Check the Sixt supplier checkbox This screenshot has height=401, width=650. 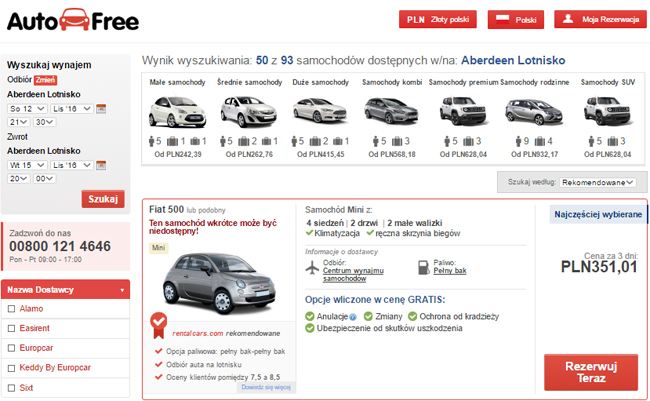[12, 388]
